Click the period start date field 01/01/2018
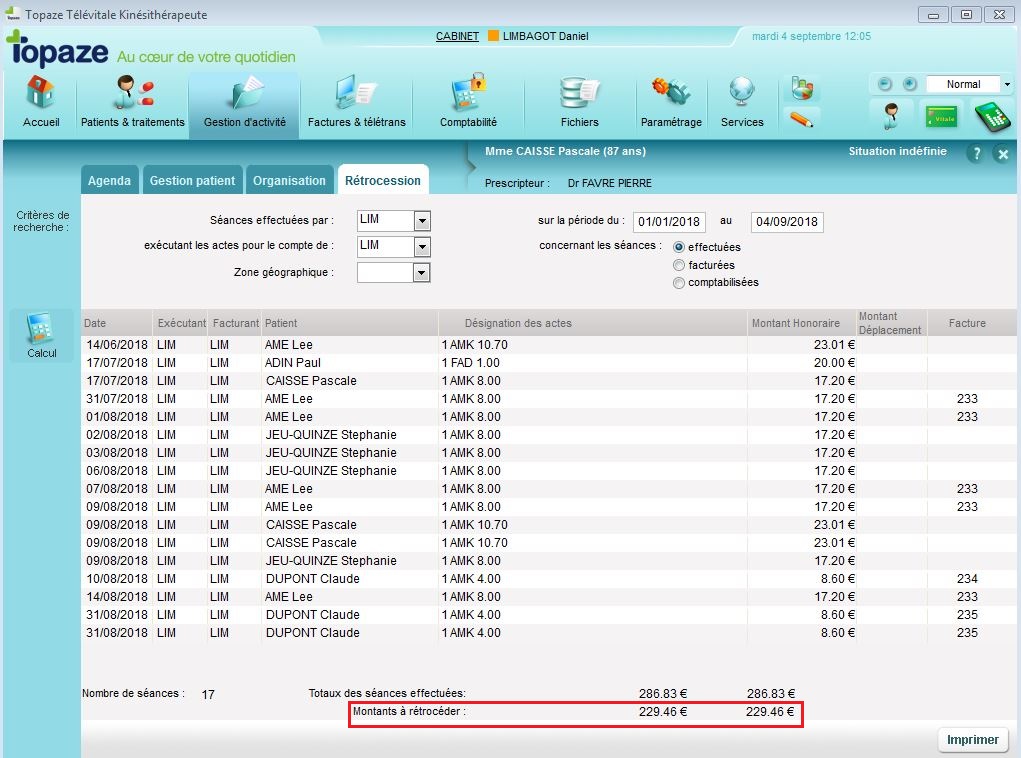This screenshot has height=758, width=1021. (669, 222)
